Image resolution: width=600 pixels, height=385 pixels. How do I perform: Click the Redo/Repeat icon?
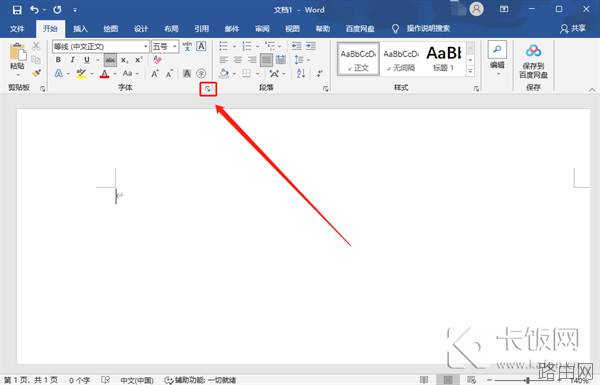pyautogui.click(x=57, y=10)
